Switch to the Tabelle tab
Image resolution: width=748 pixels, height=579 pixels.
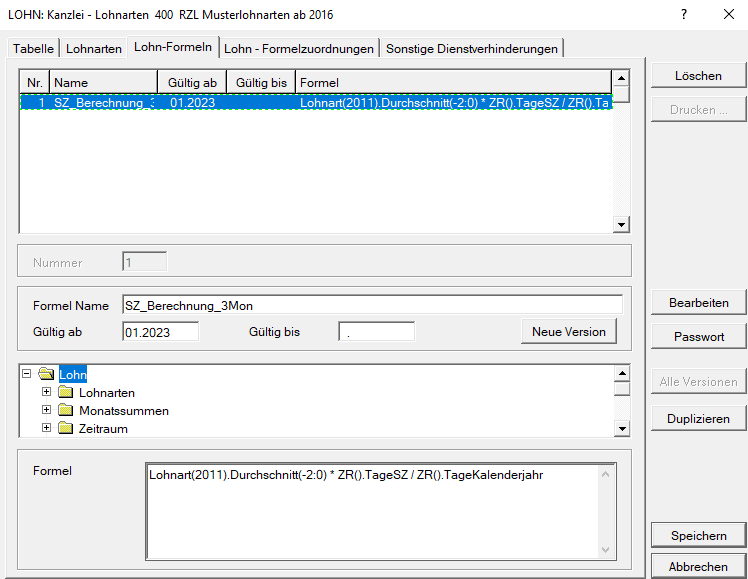pyautogui.click(x=33, y=48)
